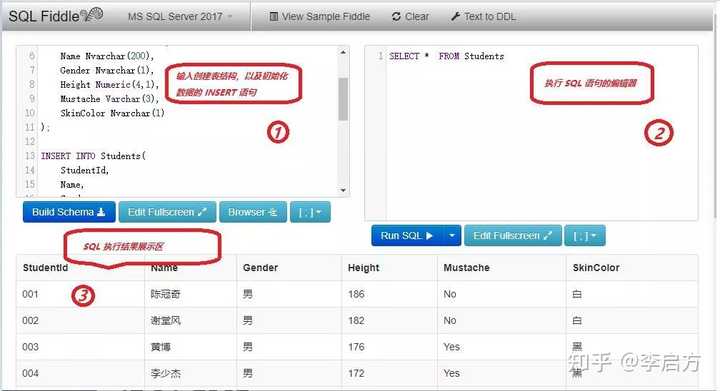Screen dimensions: 720x391
Task: Click schema editor scrollbar up arrow
Action: click(x=343, y=52)
